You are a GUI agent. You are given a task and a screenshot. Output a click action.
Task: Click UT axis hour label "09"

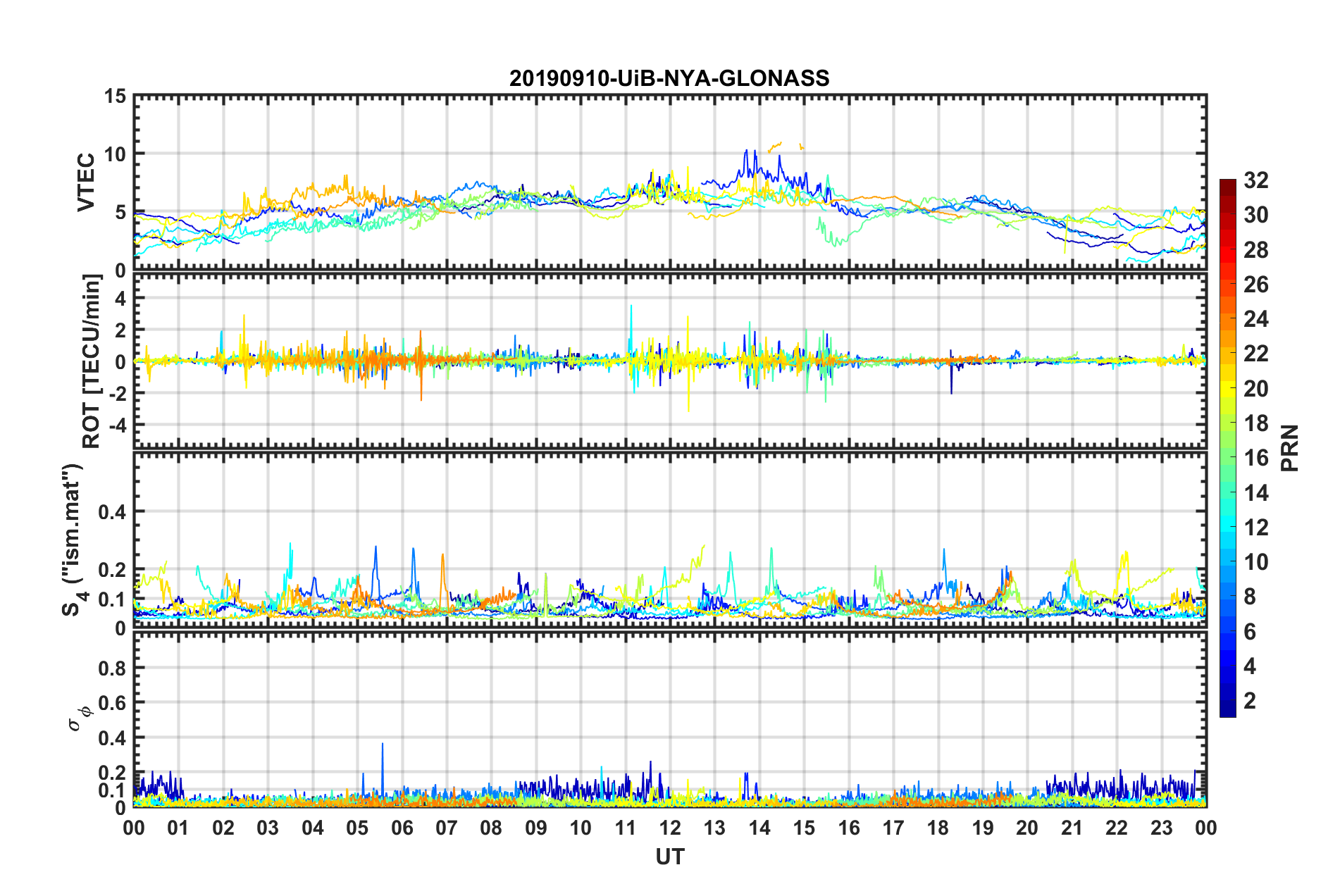click(536, 828)
